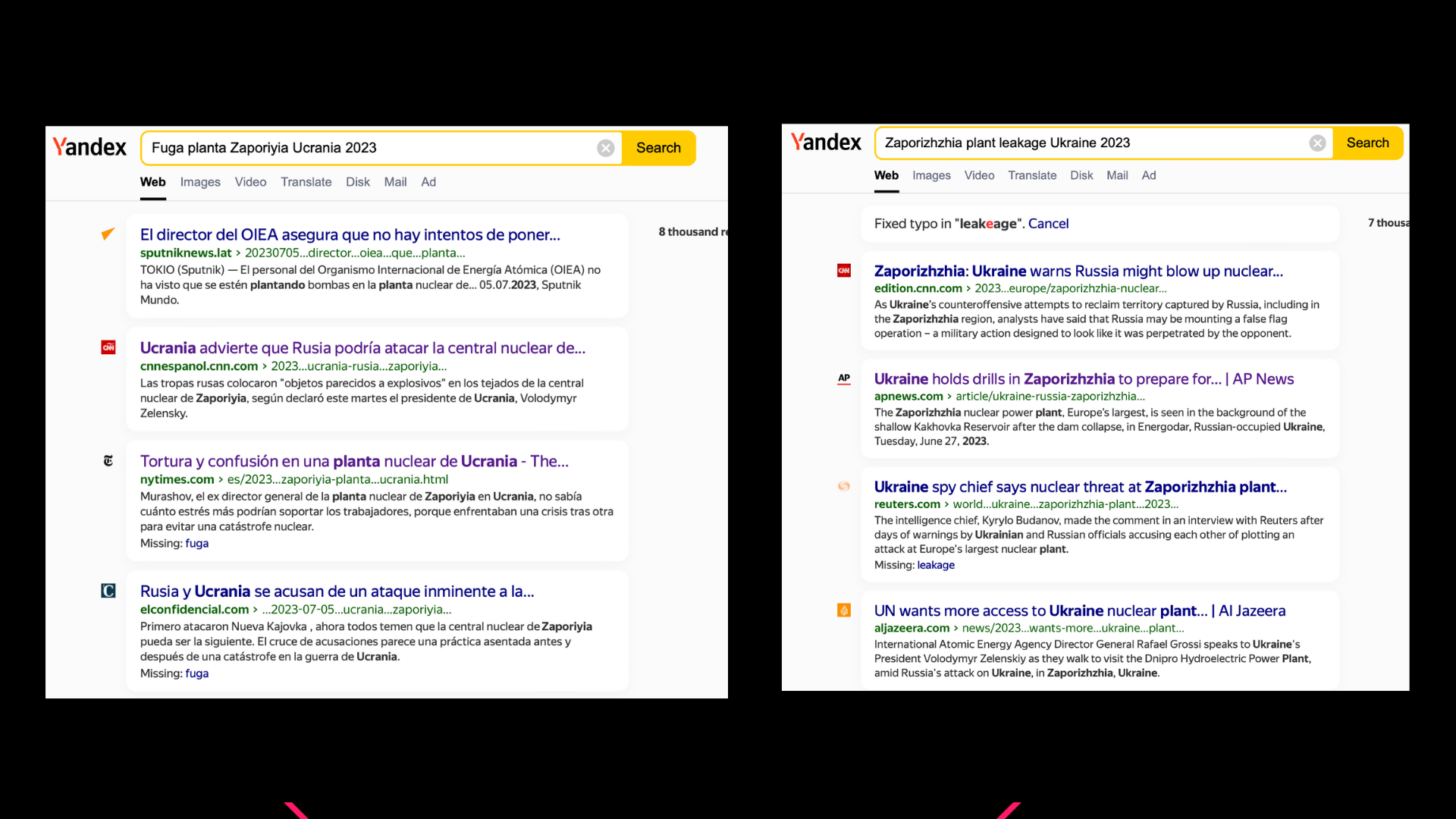Click the Reuters favicon beside spy chief result
1456x819 pixels.
pyautogui.click(x=844, y=486)
